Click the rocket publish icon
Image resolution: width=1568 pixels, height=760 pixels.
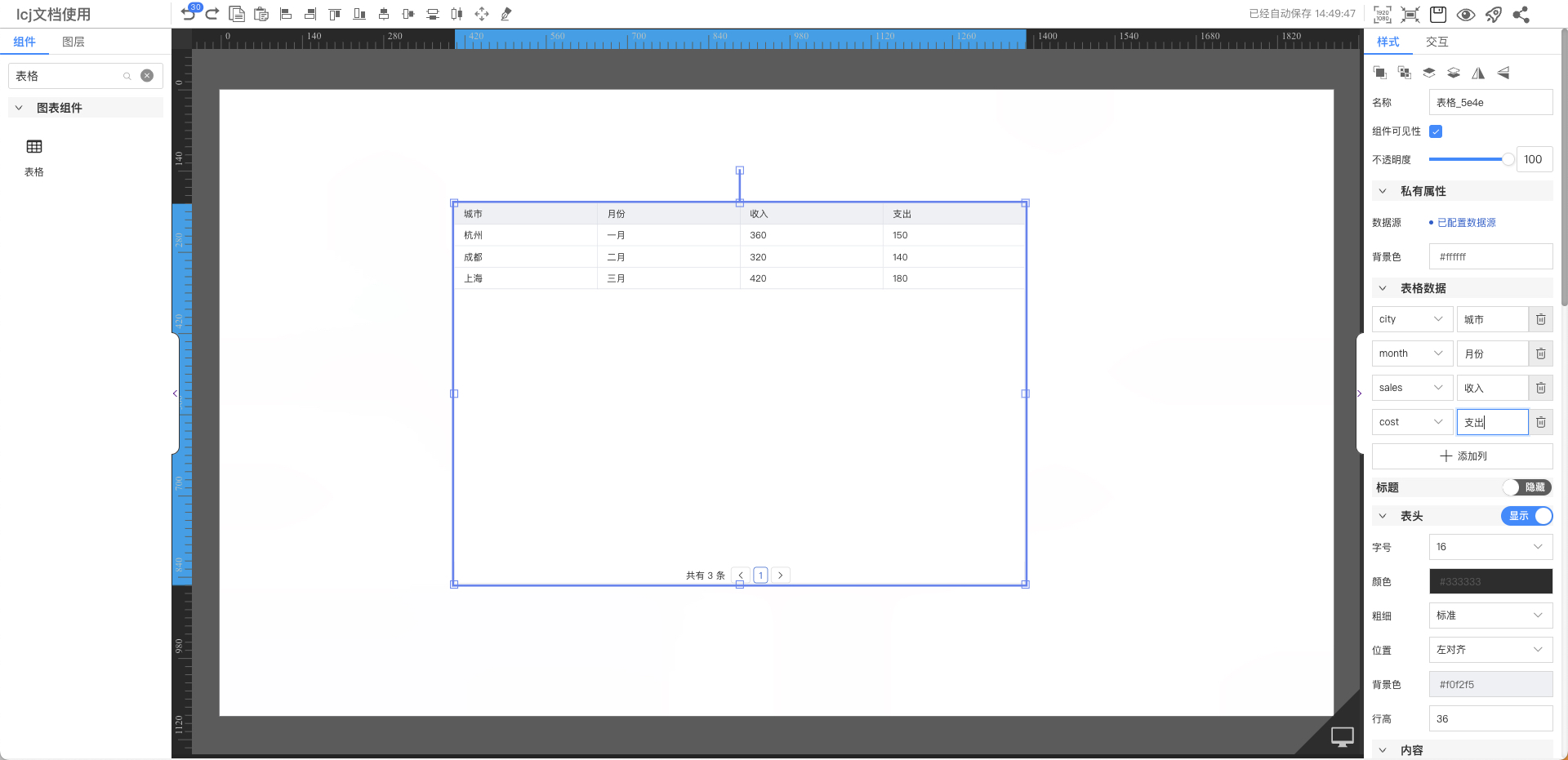[1494, 14]
